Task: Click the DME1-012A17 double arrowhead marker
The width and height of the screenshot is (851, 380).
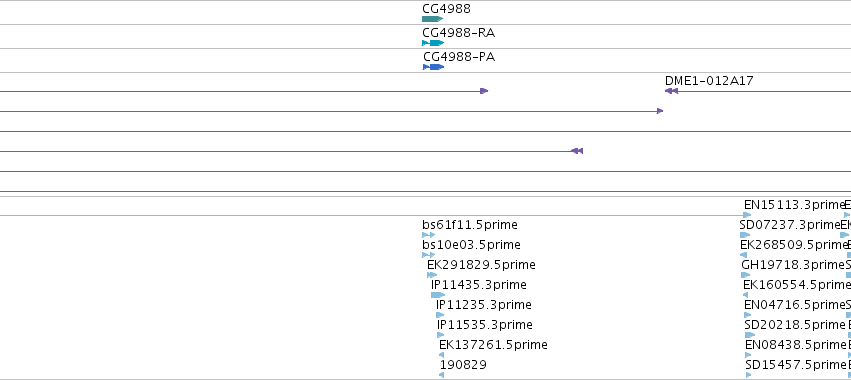Action: point(671,91)
